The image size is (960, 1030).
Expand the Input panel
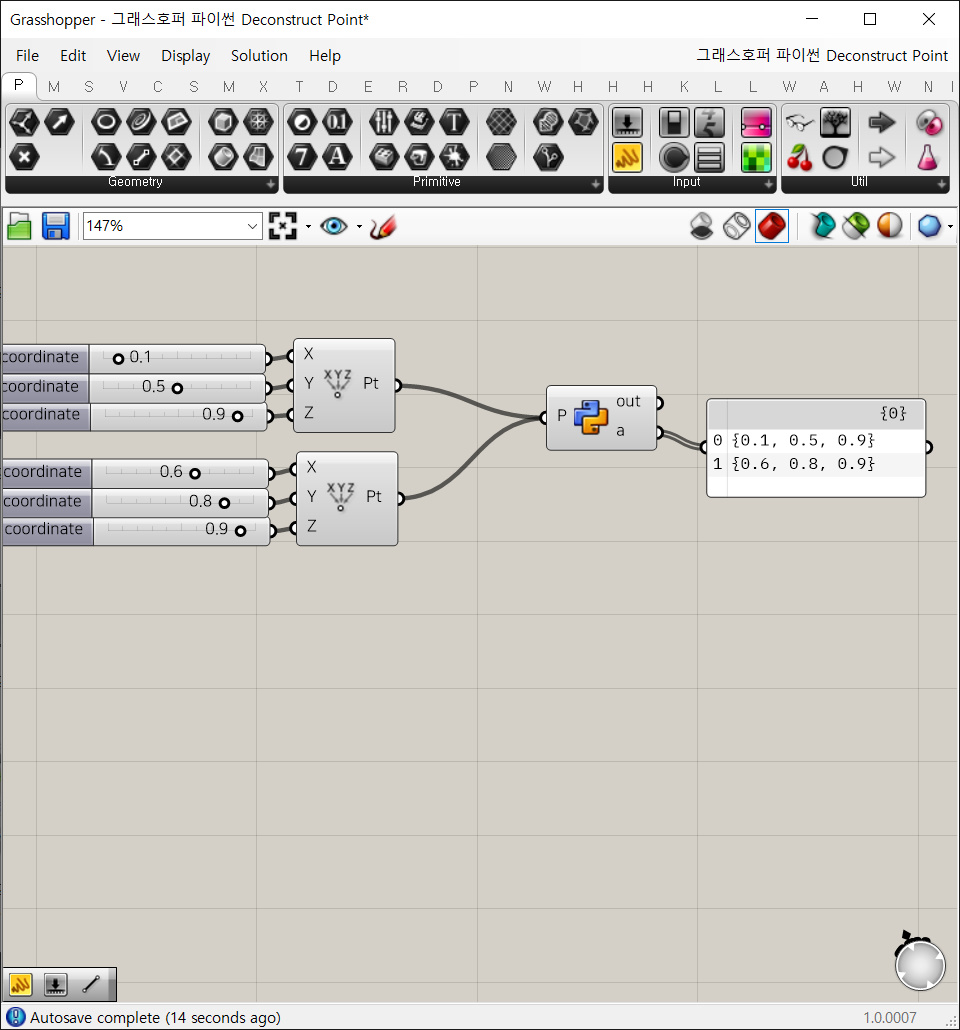[x=769, y=185]
